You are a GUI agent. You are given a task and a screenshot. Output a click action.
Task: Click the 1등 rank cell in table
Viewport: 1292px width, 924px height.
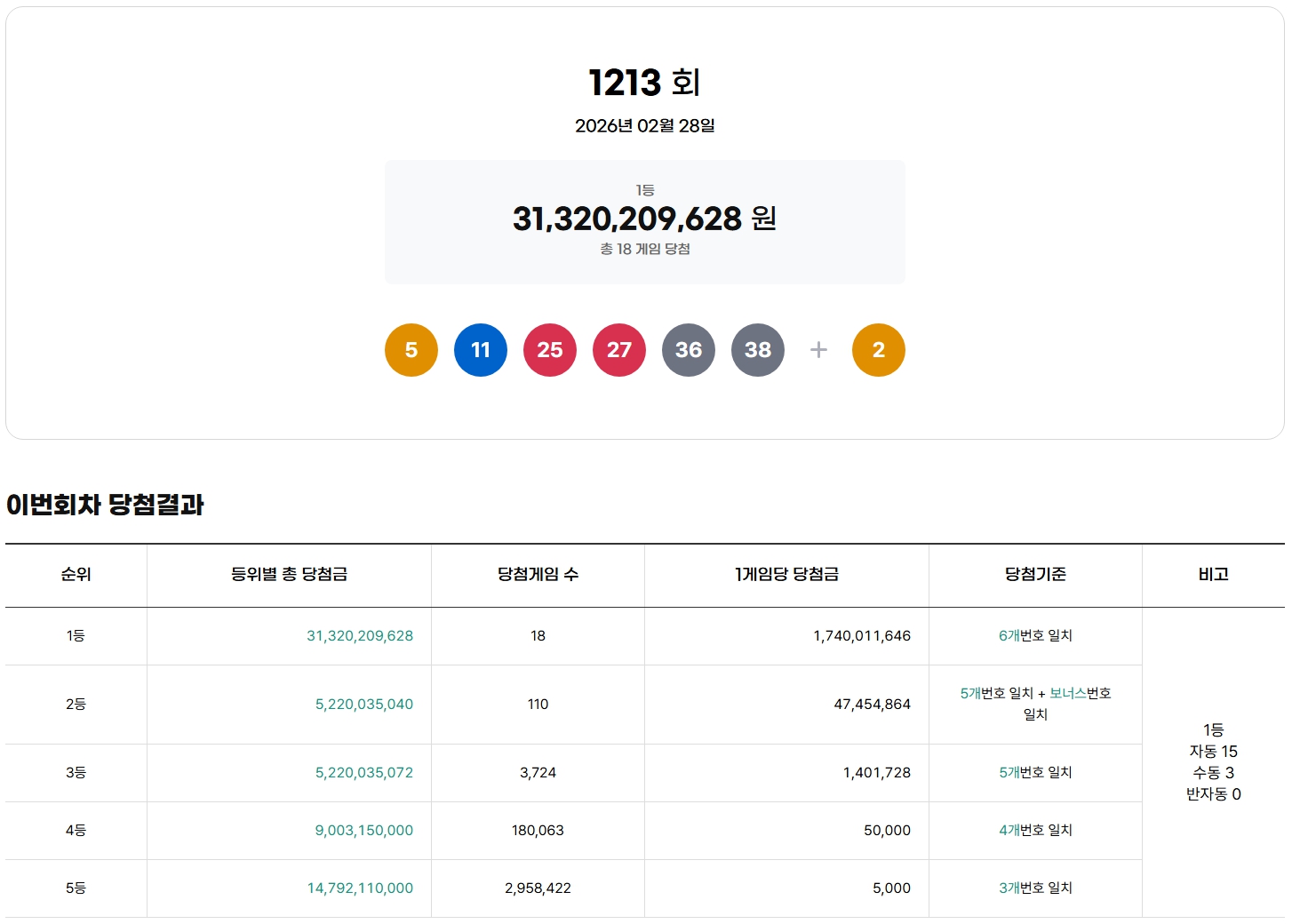76,636
